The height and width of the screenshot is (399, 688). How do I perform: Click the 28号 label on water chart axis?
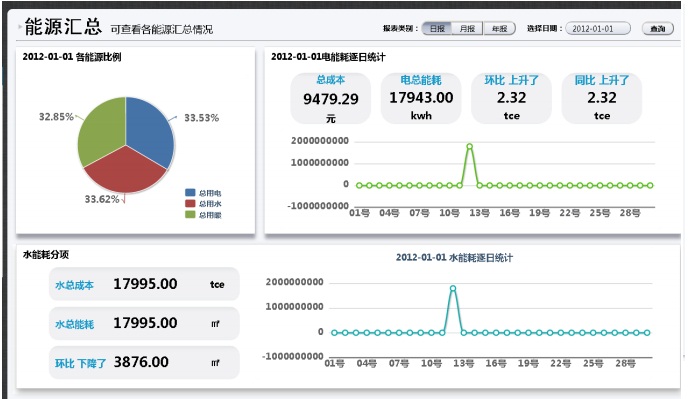tap(625, 363)
